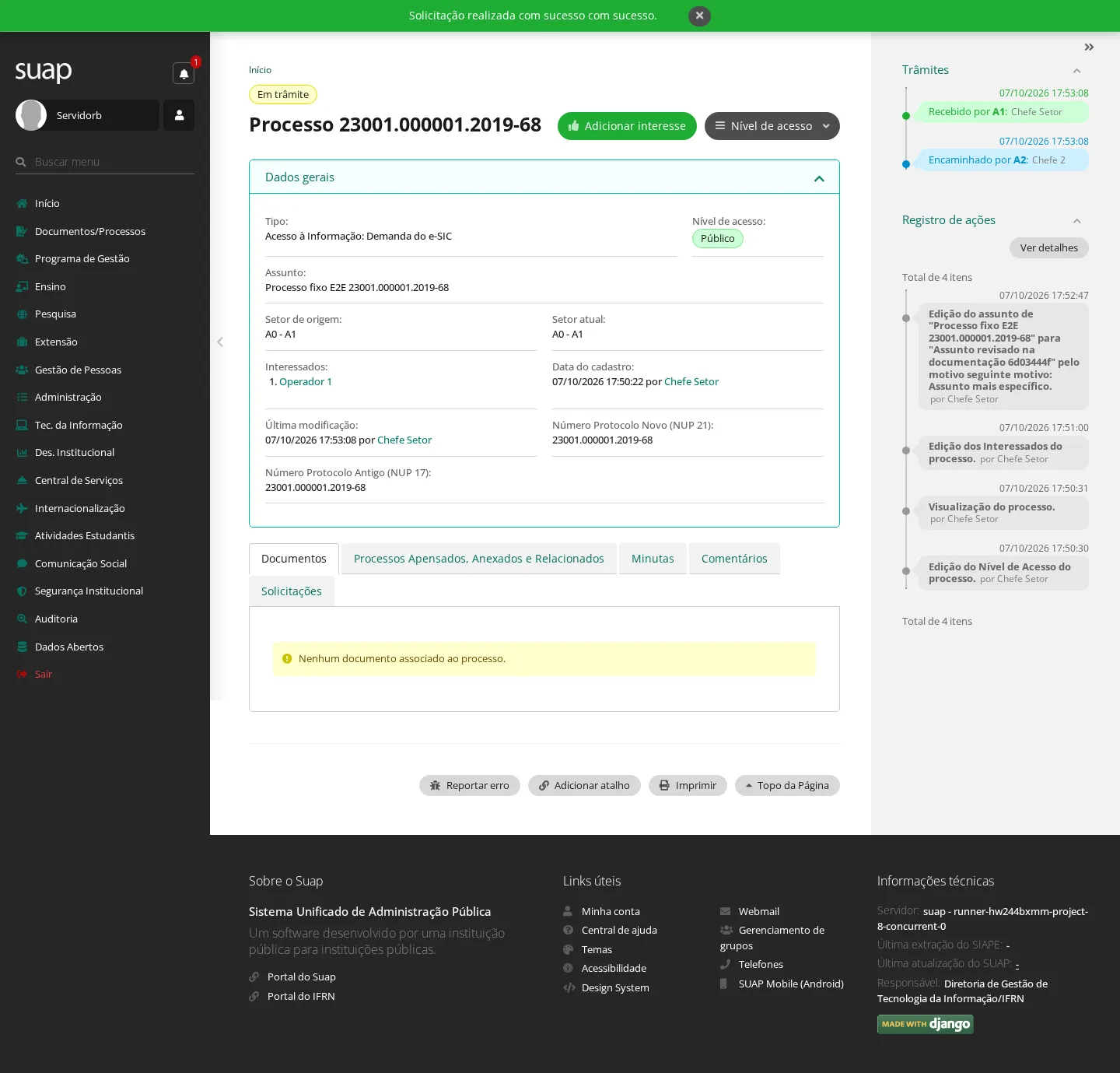
Task: Open the Solicitações tab
Action: coord(292,591)
